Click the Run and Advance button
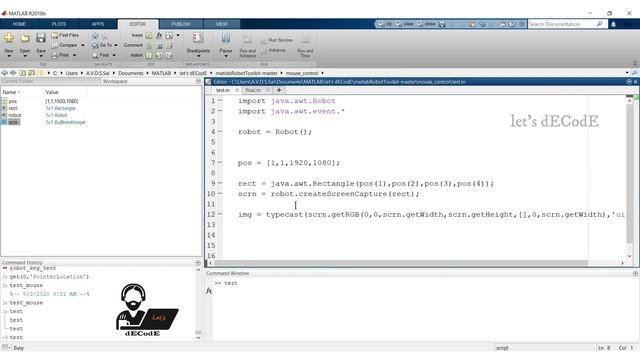Image resolution: width=640 pixels, height=360 pixels. pos(247,45)
